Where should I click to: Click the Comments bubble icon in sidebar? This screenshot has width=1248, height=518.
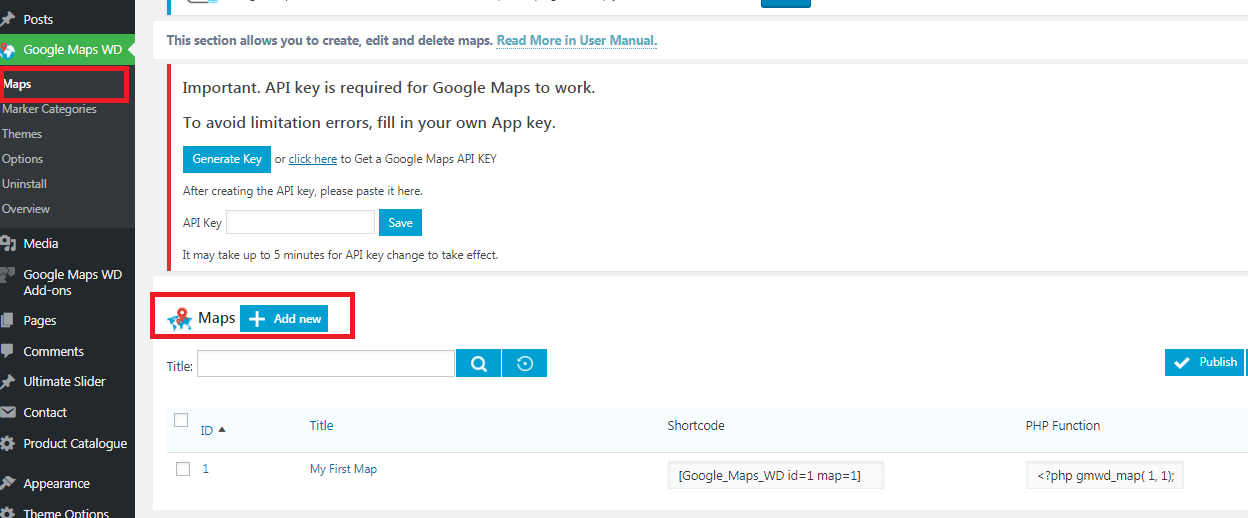click(x=8, y=351)
